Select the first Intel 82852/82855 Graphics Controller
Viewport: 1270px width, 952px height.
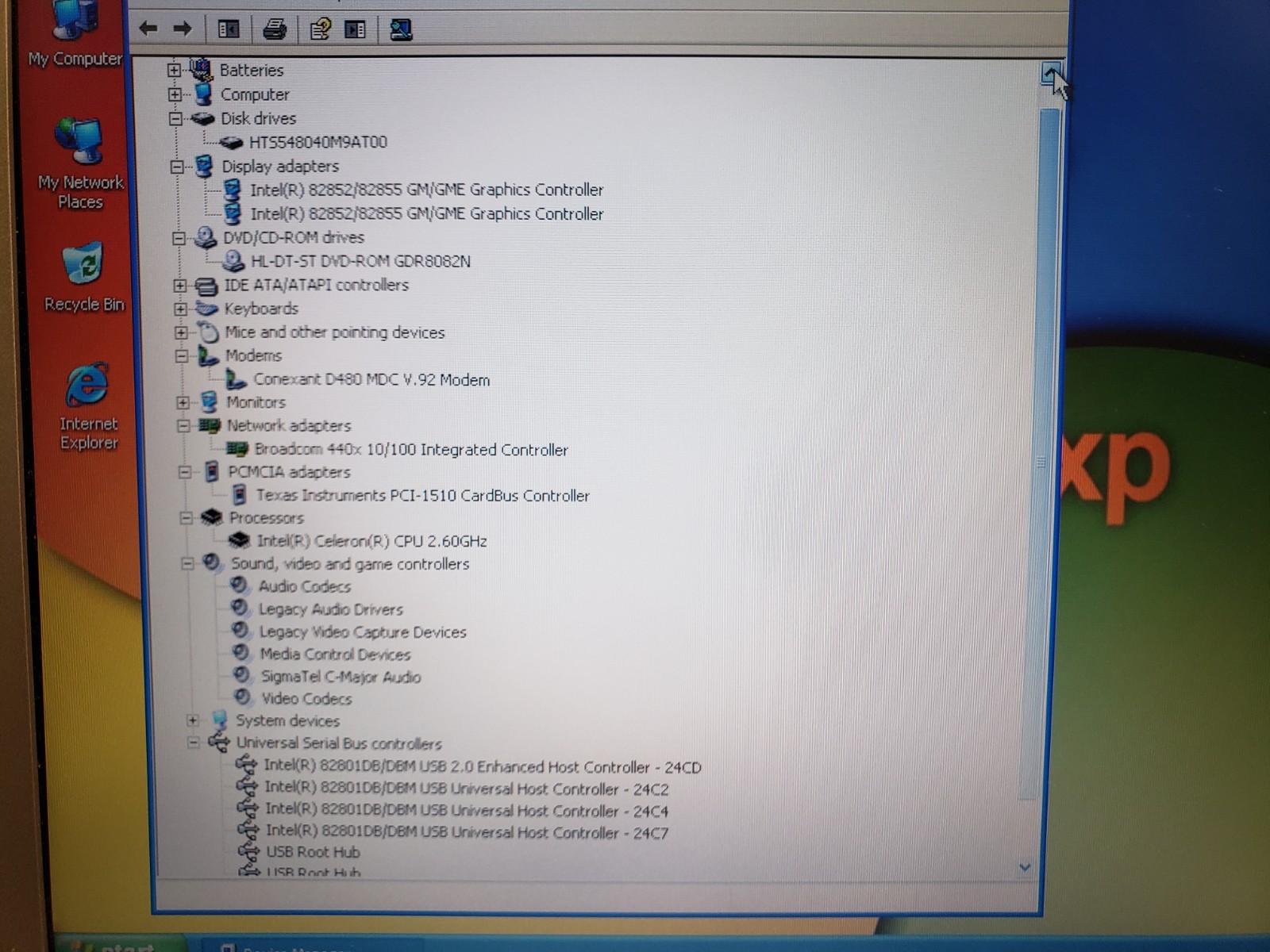pyautogui.click(x=427, y=190)
